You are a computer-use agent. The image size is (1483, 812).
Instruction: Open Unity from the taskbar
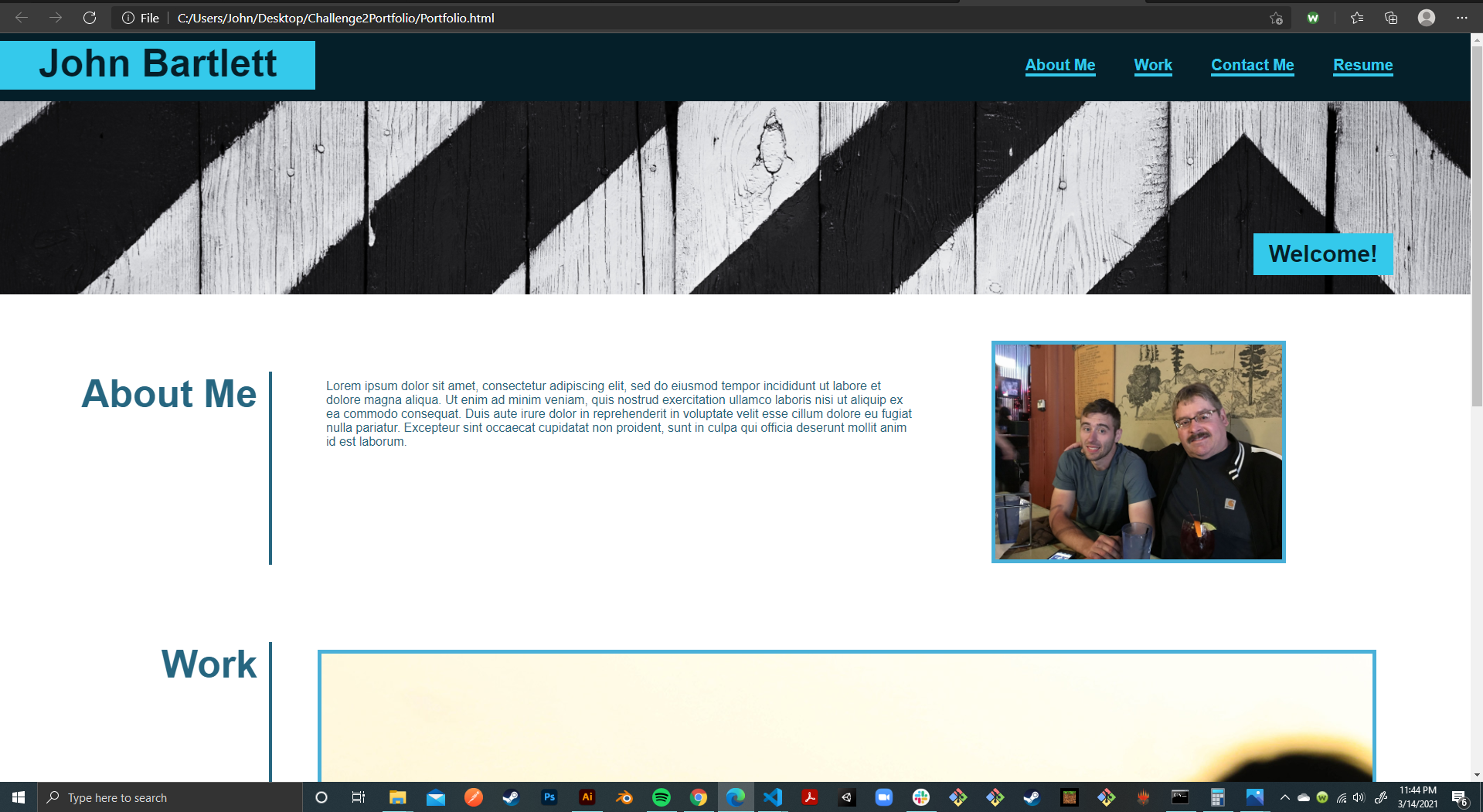(846, 797)
